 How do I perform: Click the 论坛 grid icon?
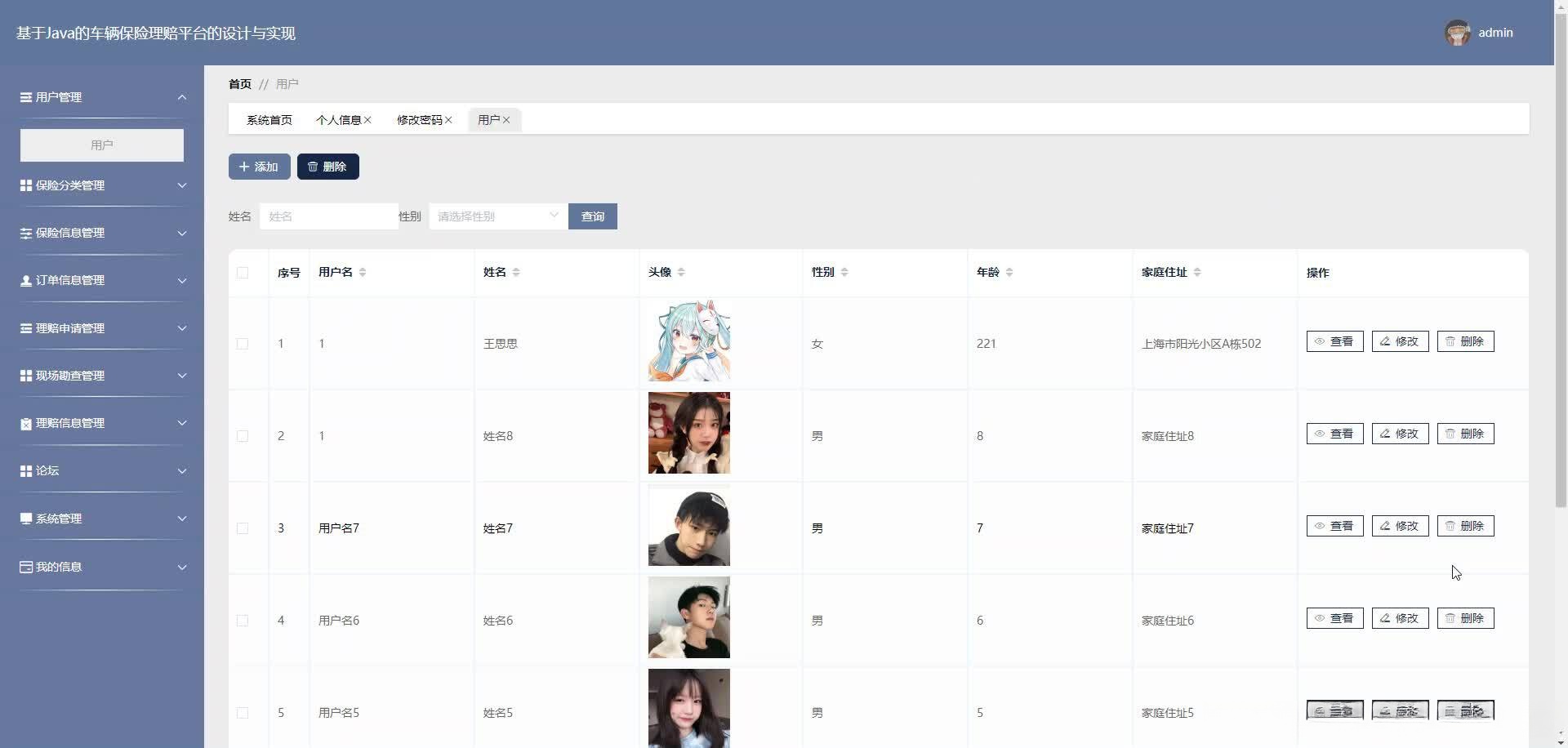point(26,470)
